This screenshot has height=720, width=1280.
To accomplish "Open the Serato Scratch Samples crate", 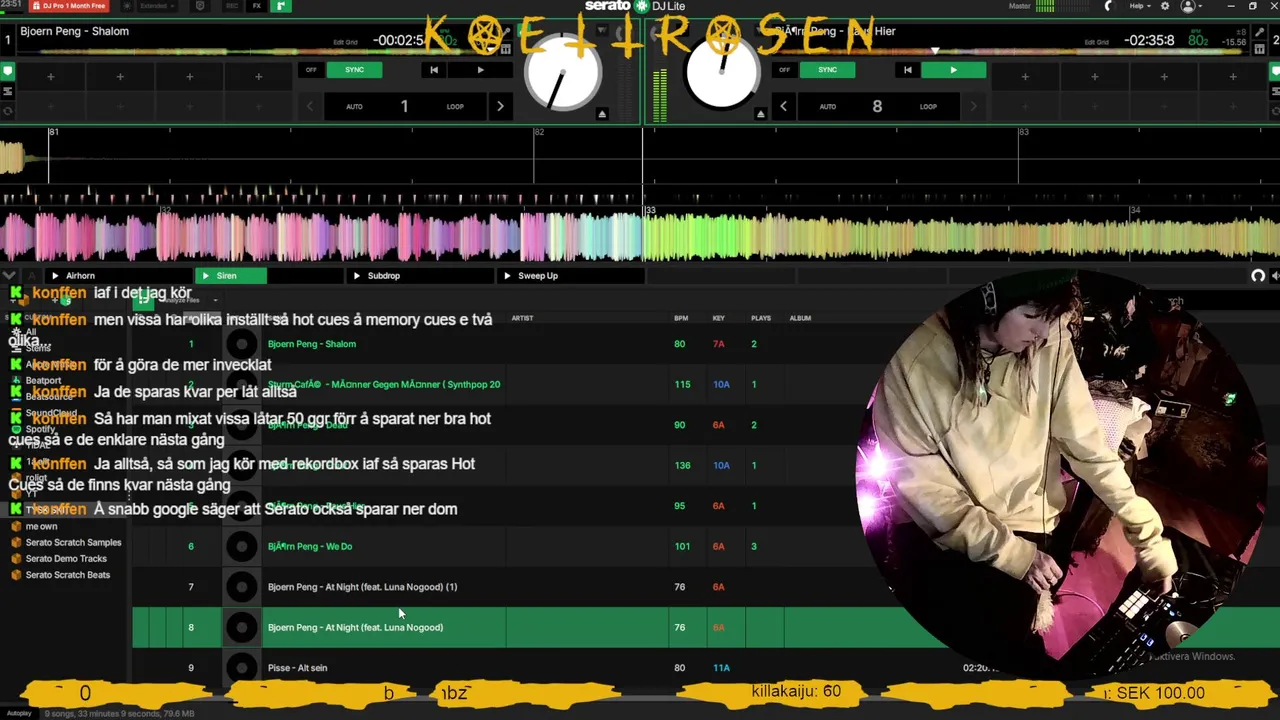I will 73,543.
